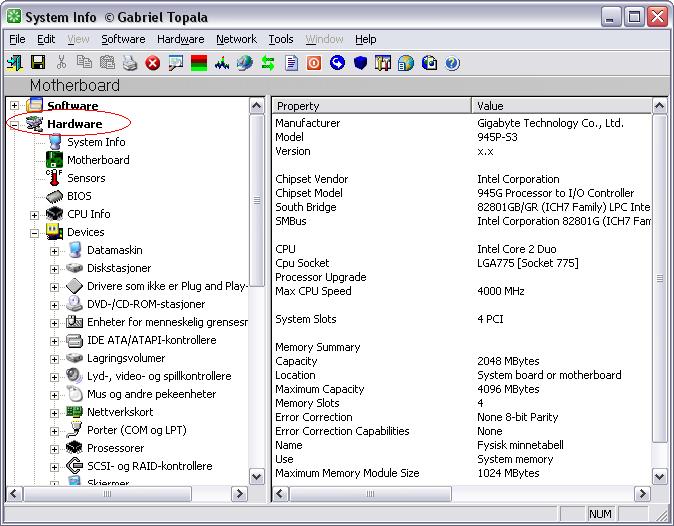Viewport: 674px width, 526px height.
Task: Click the Property column header
Action: pos(370,105)
